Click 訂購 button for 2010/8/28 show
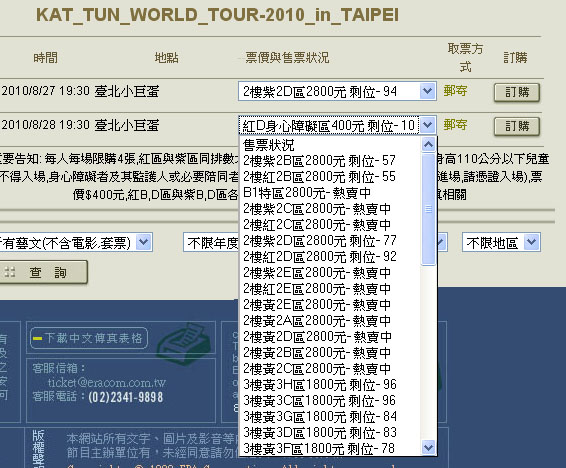 517,126
